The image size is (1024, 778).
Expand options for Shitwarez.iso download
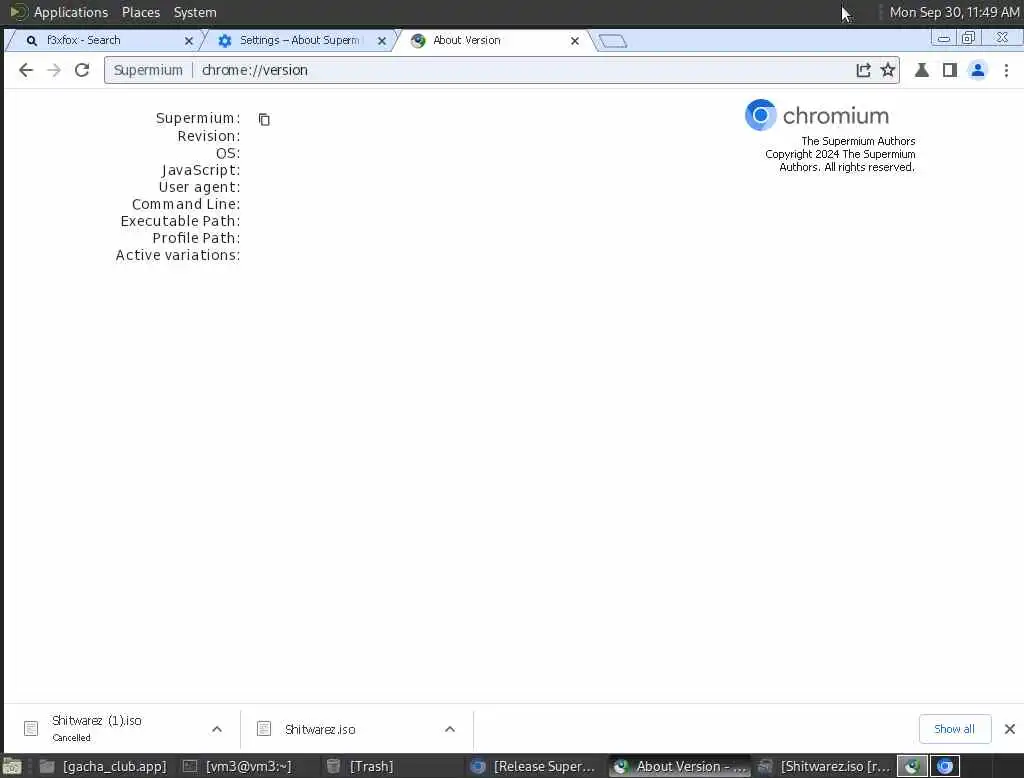(x=450, y=729)
